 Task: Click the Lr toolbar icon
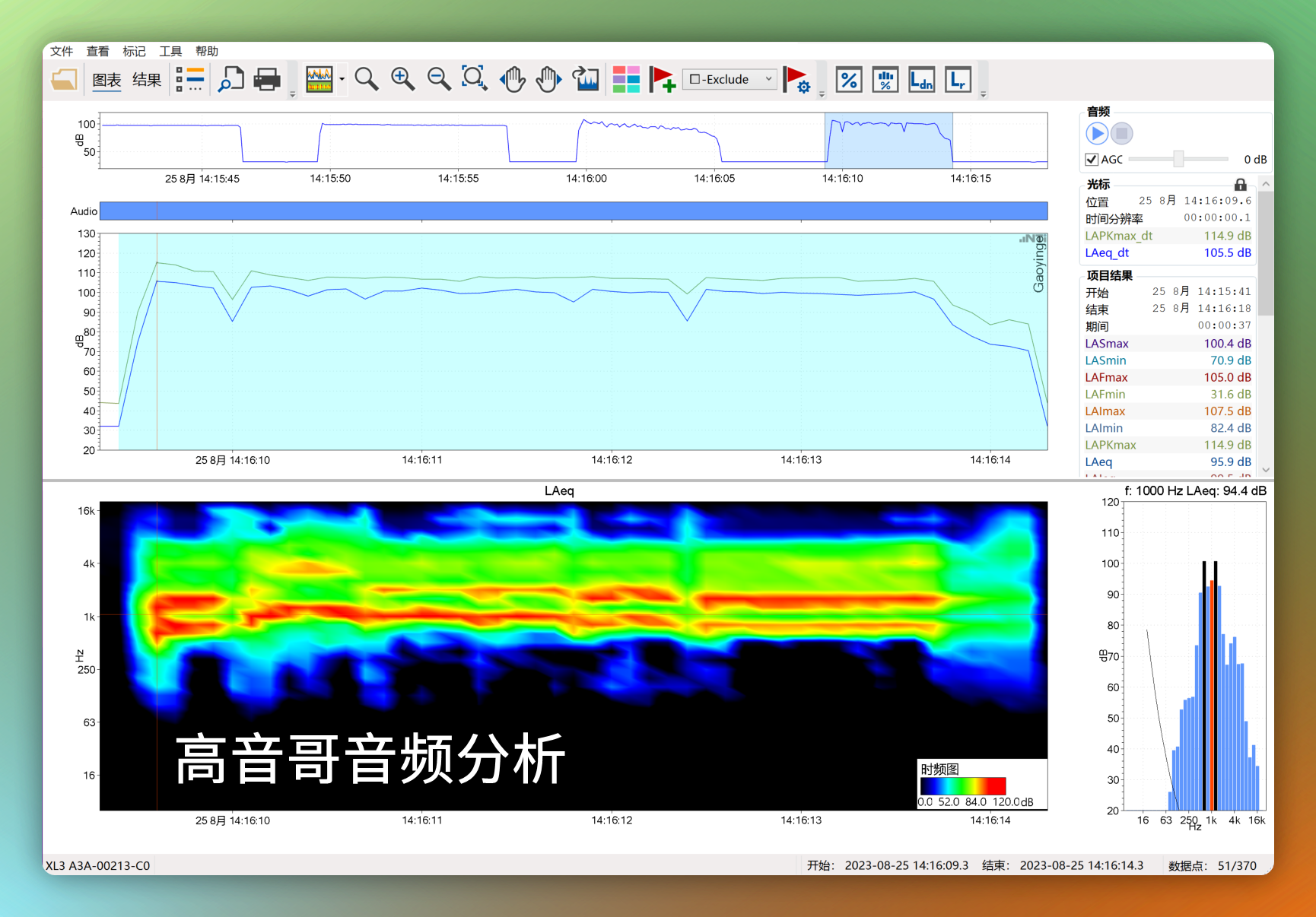click(958, 79)
